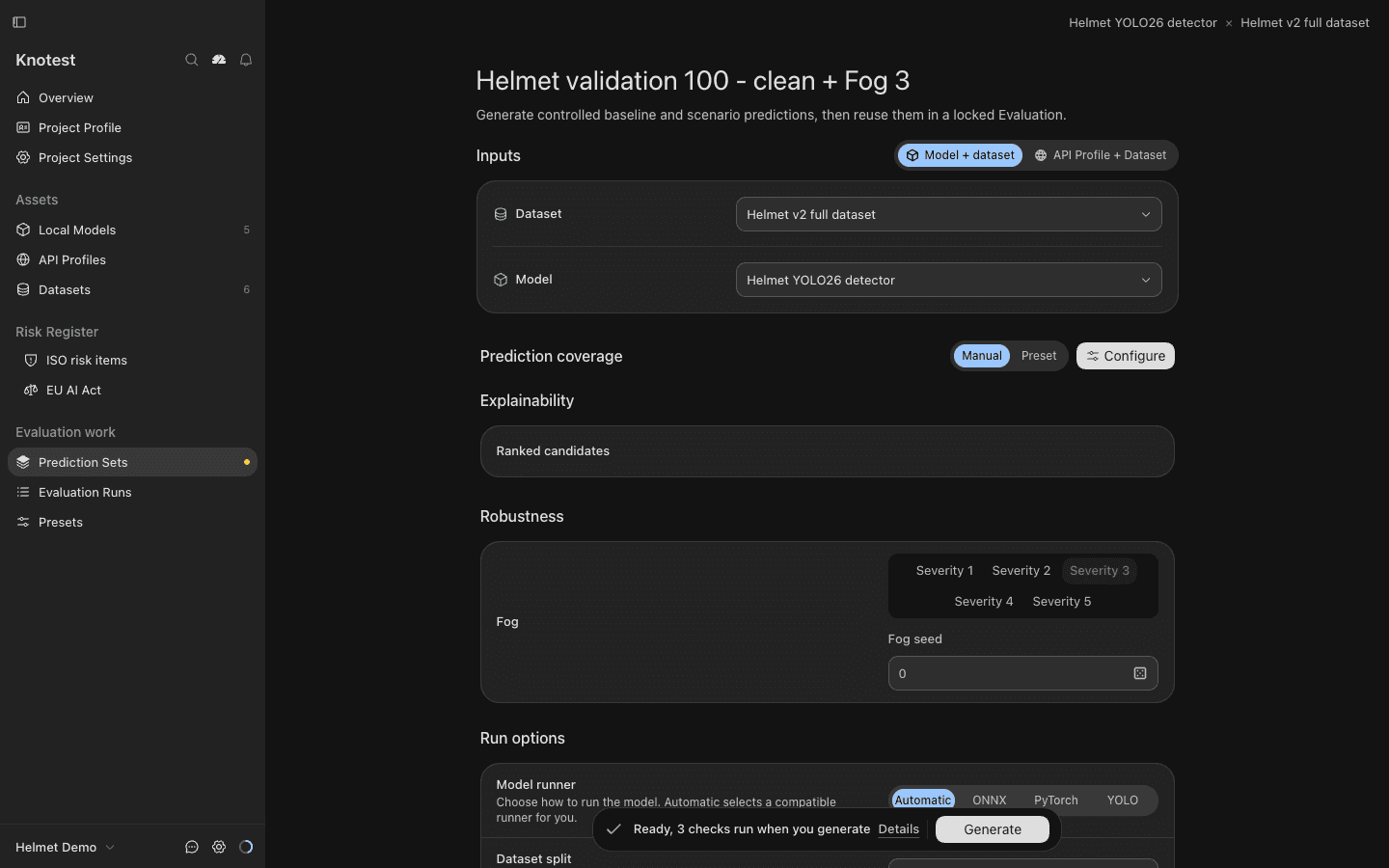Screen dimensions: 1389x868
Task: Click the Configure button
Action: [x=1126, y=356]
